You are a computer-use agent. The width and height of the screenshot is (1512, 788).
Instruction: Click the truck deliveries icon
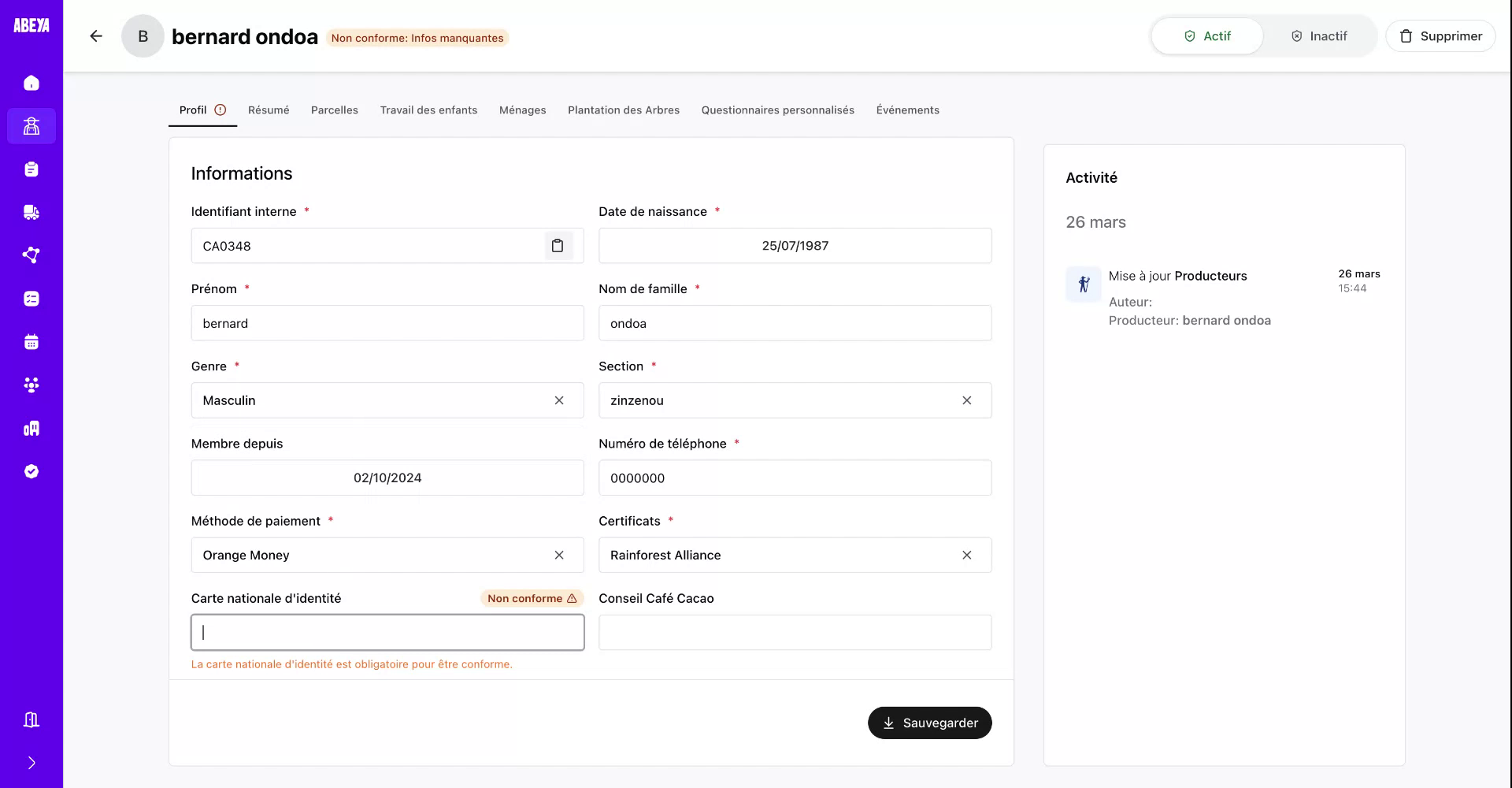[x=31, y=212]
